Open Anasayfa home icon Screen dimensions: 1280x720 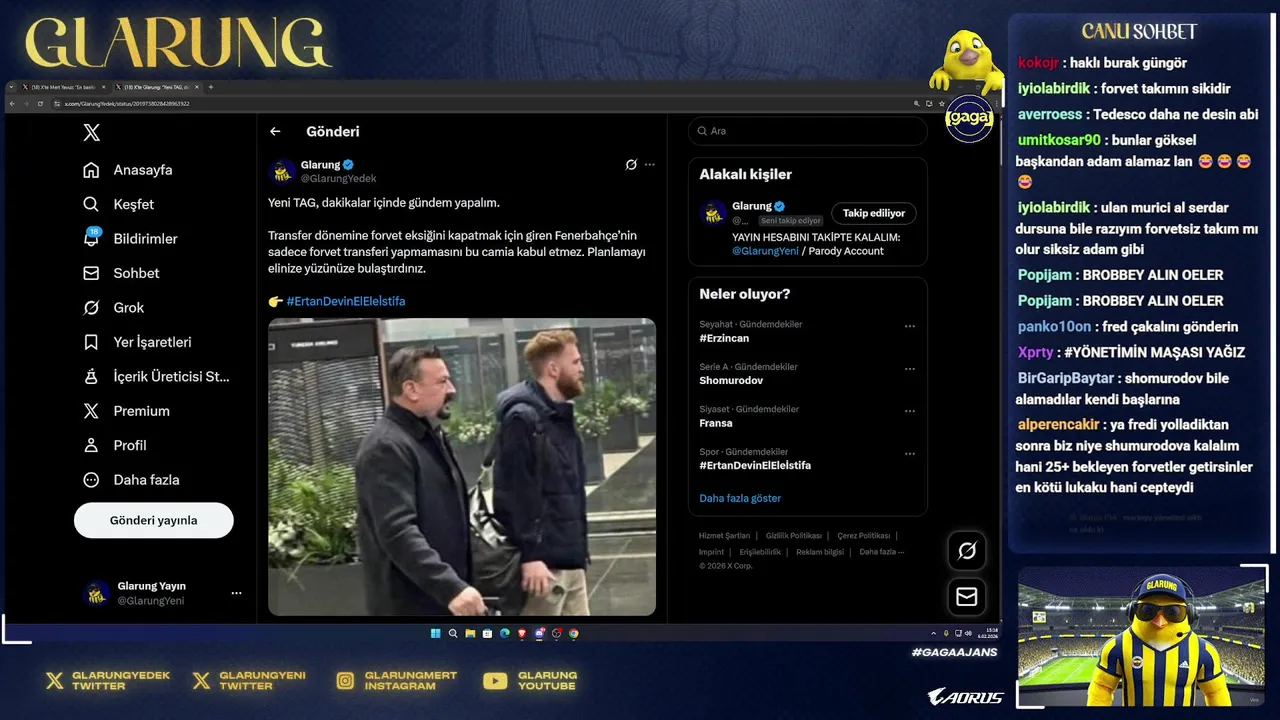[91, 170]
